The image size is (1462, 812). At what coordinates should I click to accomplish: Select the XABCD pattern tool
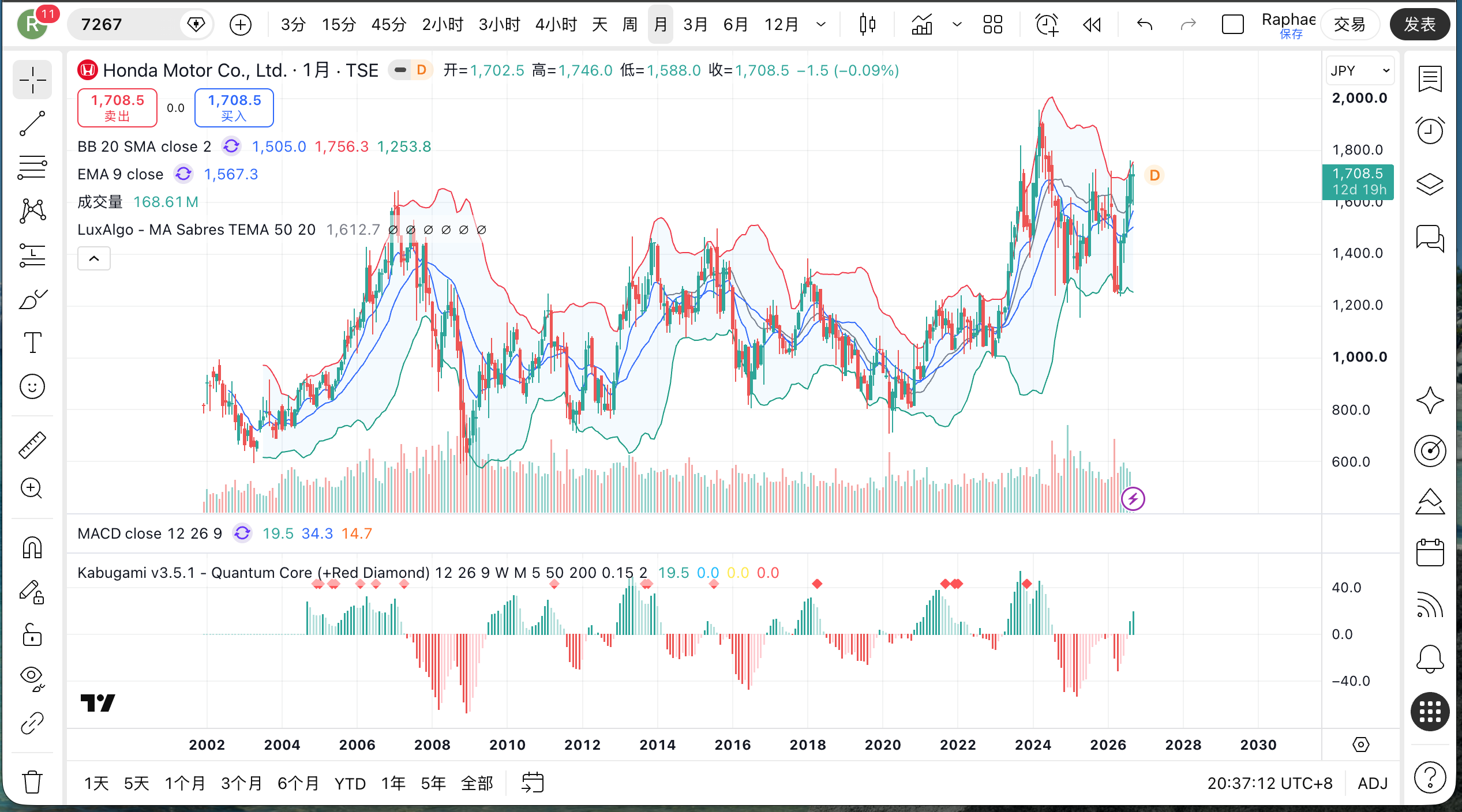point(32,211)
